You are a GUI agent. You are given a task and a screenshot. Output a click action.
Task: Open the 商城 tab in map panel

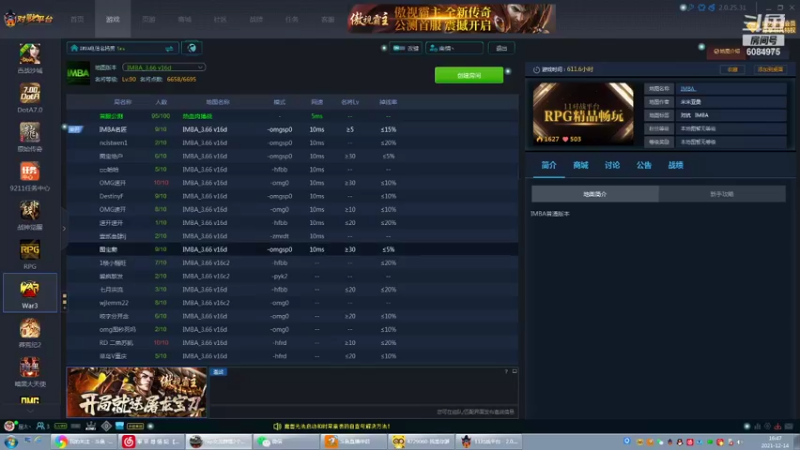coord(581,165)
